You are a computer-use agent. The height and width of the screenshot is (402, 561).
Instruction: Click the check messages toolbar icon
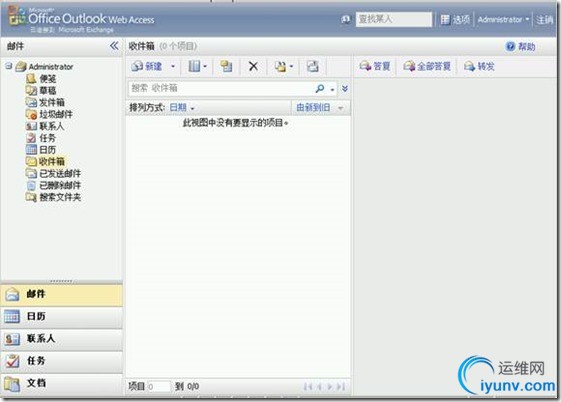click(226, 66)
